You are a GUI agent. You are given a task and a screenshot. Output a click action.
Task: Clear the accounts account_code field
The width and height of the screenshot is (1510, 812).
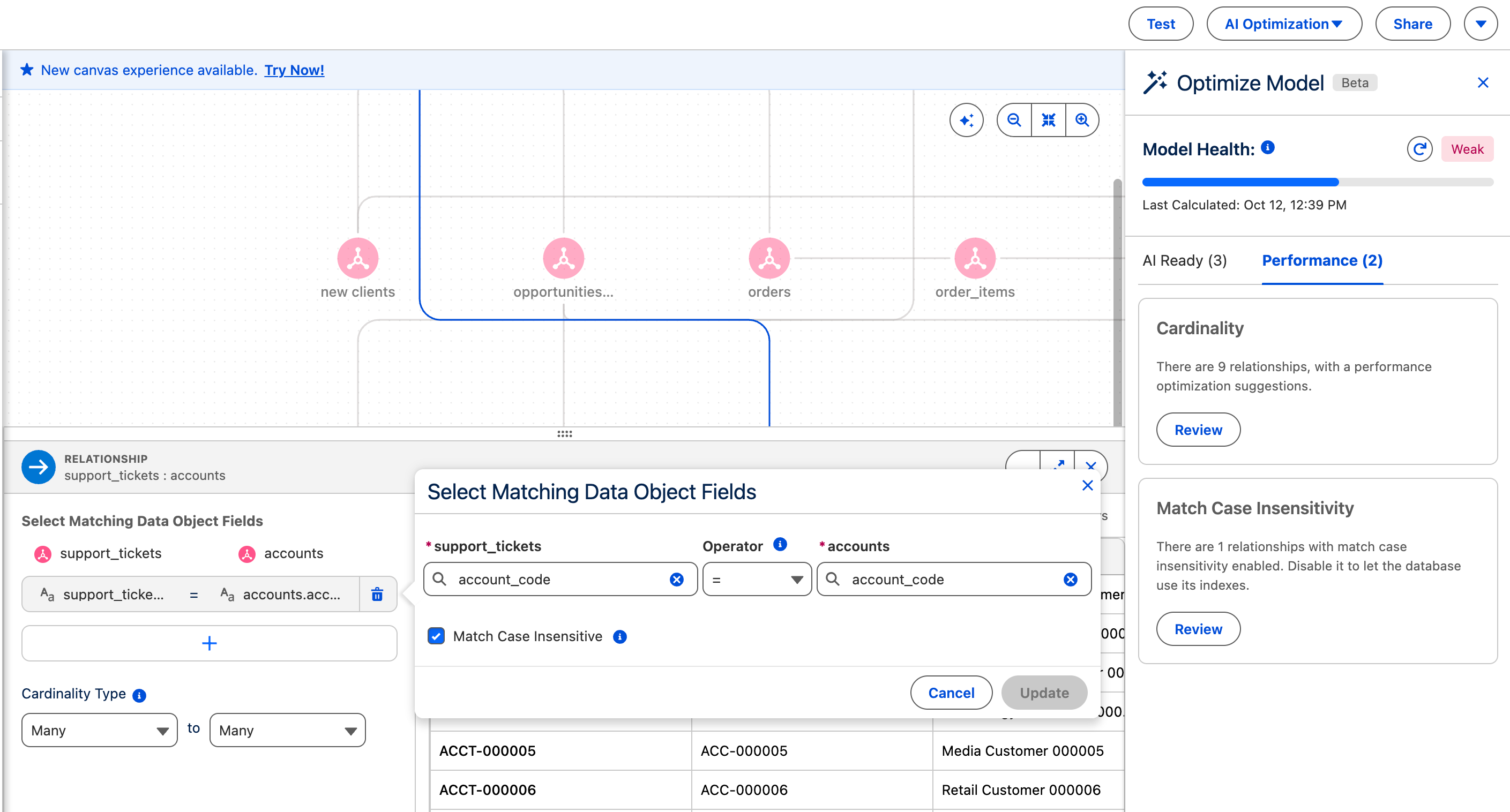[1071, 580]
